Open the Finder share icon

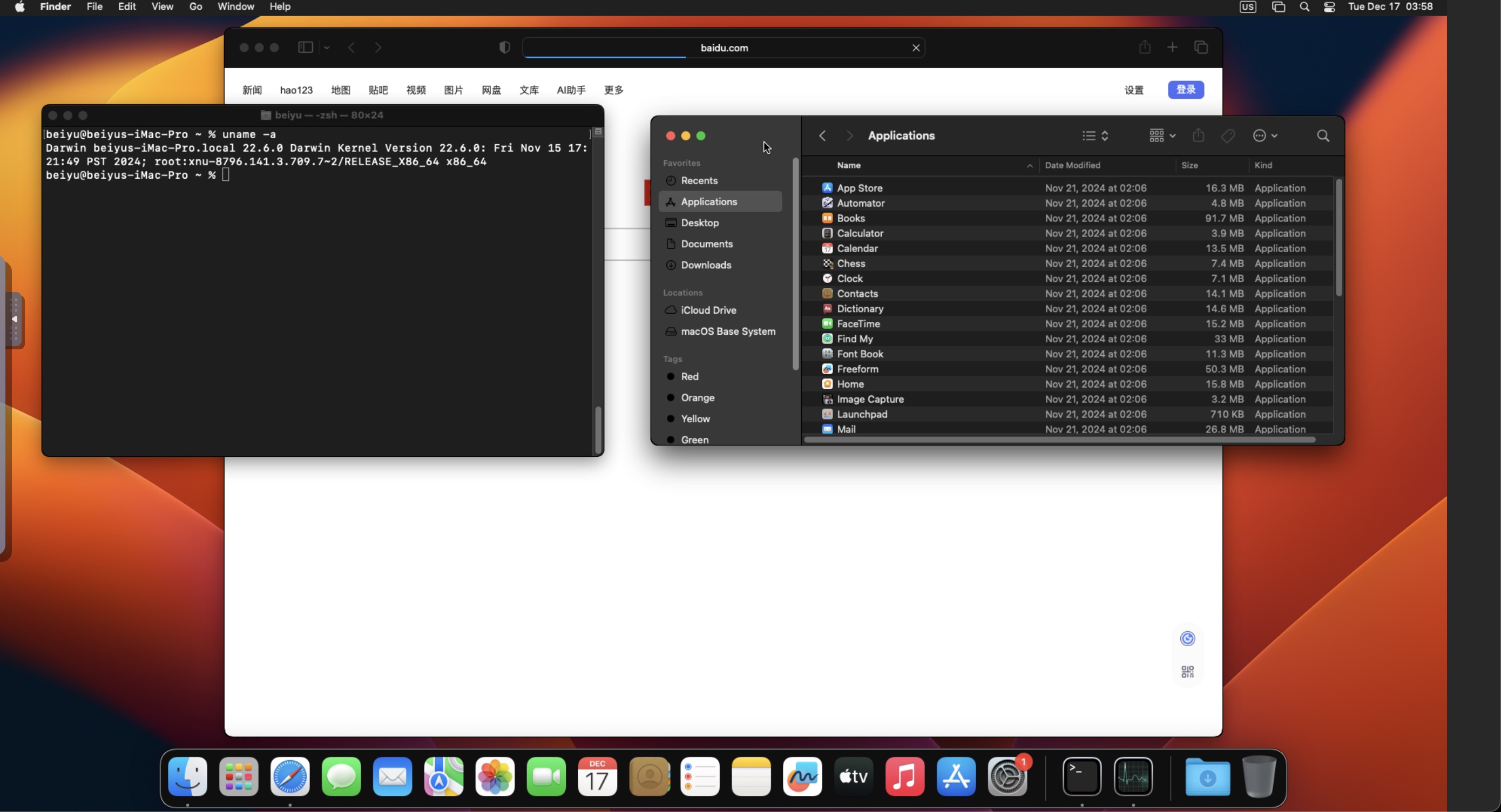pyautogui.click(x=1198, y=135)
